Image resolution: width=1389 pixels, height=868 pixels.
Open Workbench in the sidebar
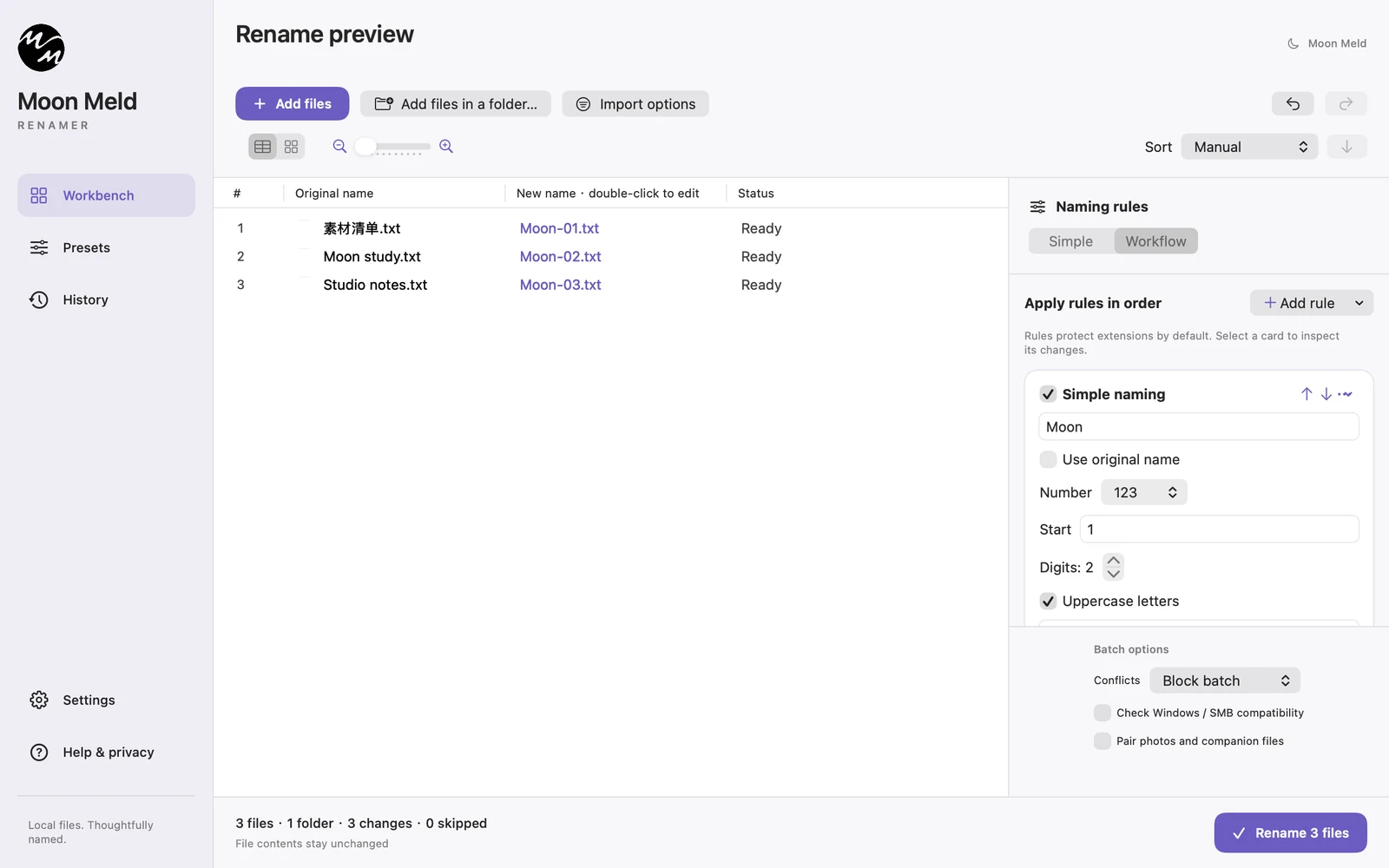(x=106, y=195)
